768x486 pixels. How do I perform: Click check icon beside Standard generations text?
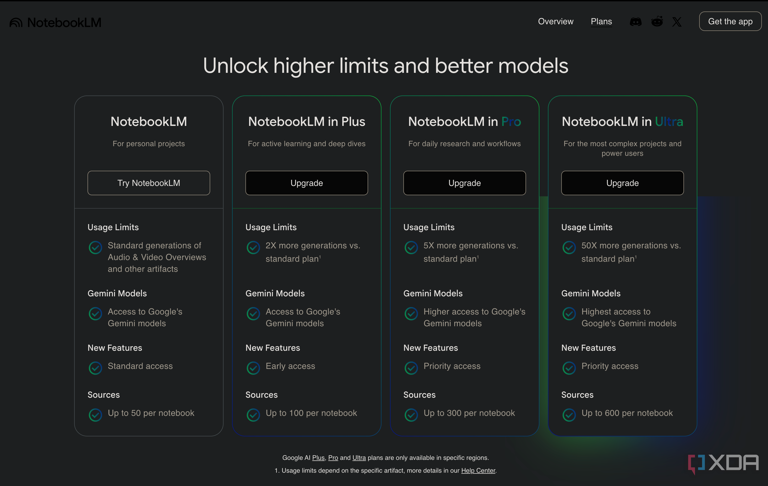[x=95, y=247]
